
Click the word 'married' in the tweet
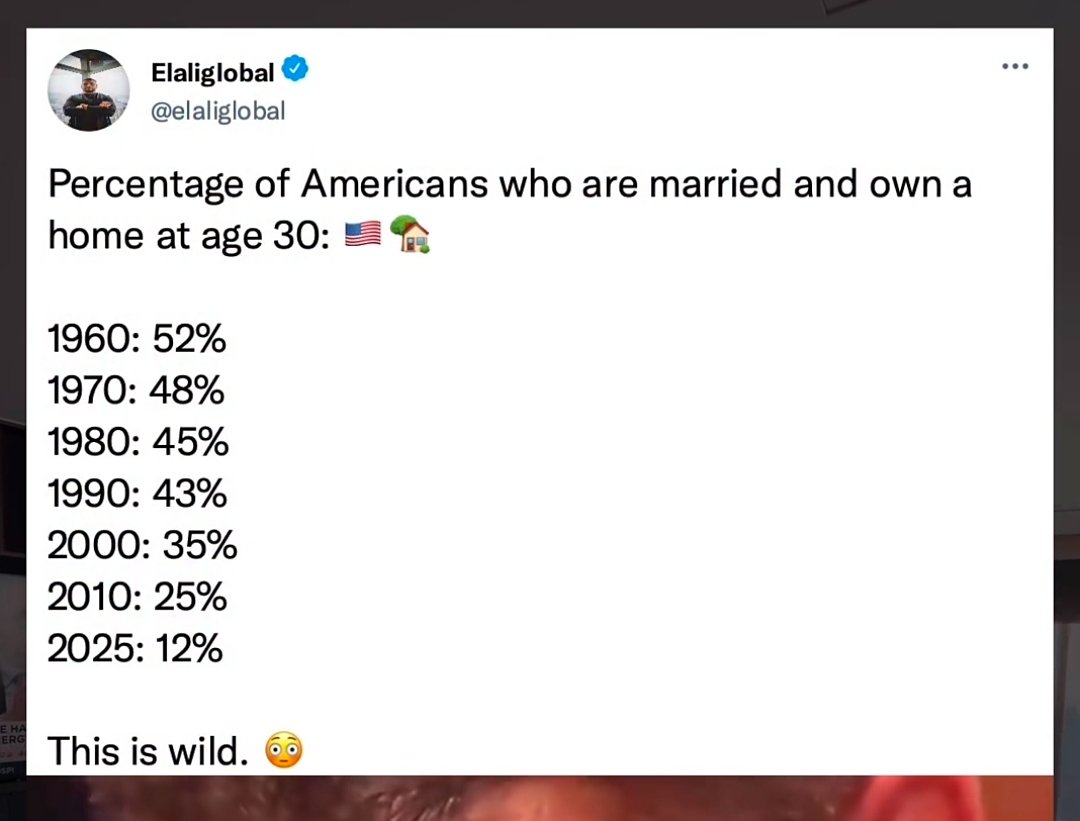click(715, 184)
